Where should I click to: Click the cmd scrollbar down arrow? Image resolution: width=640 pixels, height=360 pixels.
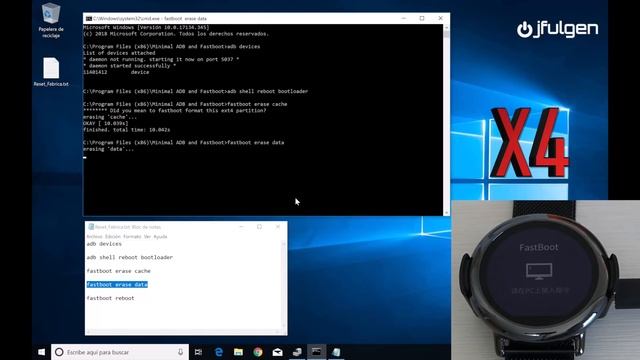click(446, 213)
